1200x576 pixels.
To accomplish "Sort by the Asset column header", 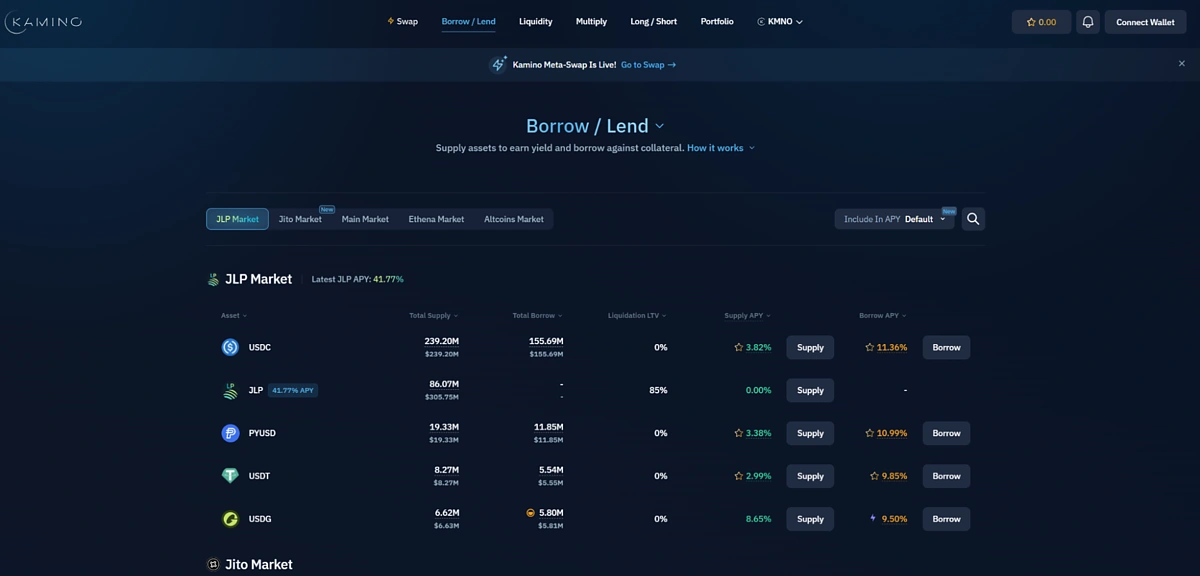I will 233,316.
